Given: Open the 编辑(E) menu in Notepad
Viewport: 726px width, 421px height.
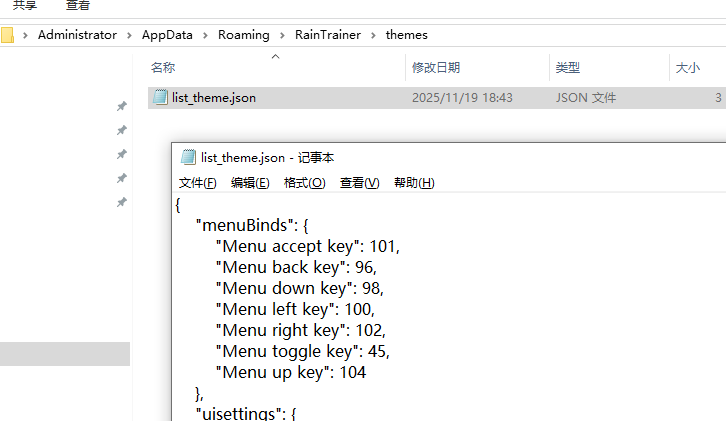Looking at the screenshot, I should coord(250,183).
